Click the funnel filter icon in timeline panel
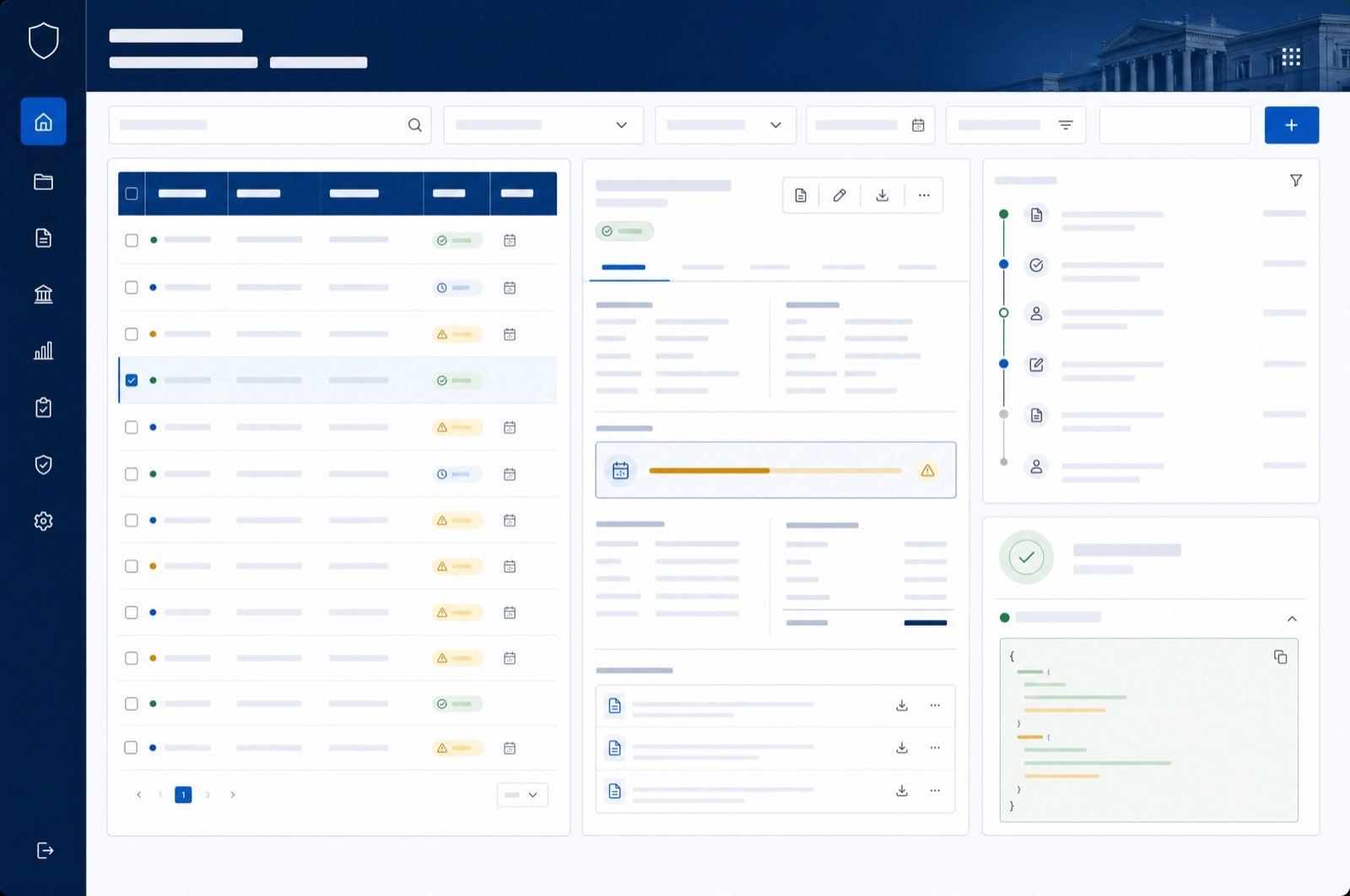The height and width of the screenshot is (896, 1350). (1295, 180)
